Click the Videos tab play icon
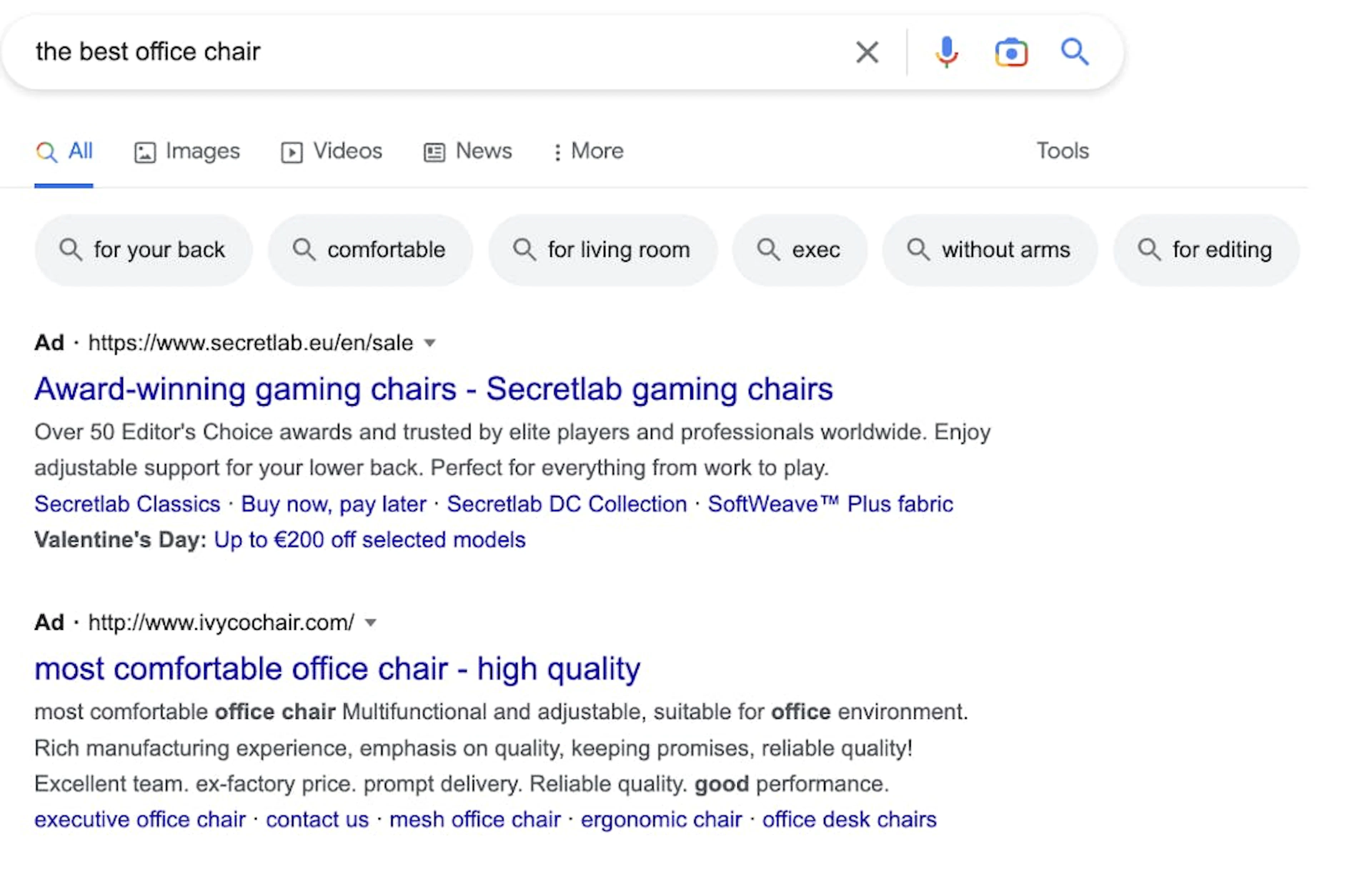 tap(292, 153)
